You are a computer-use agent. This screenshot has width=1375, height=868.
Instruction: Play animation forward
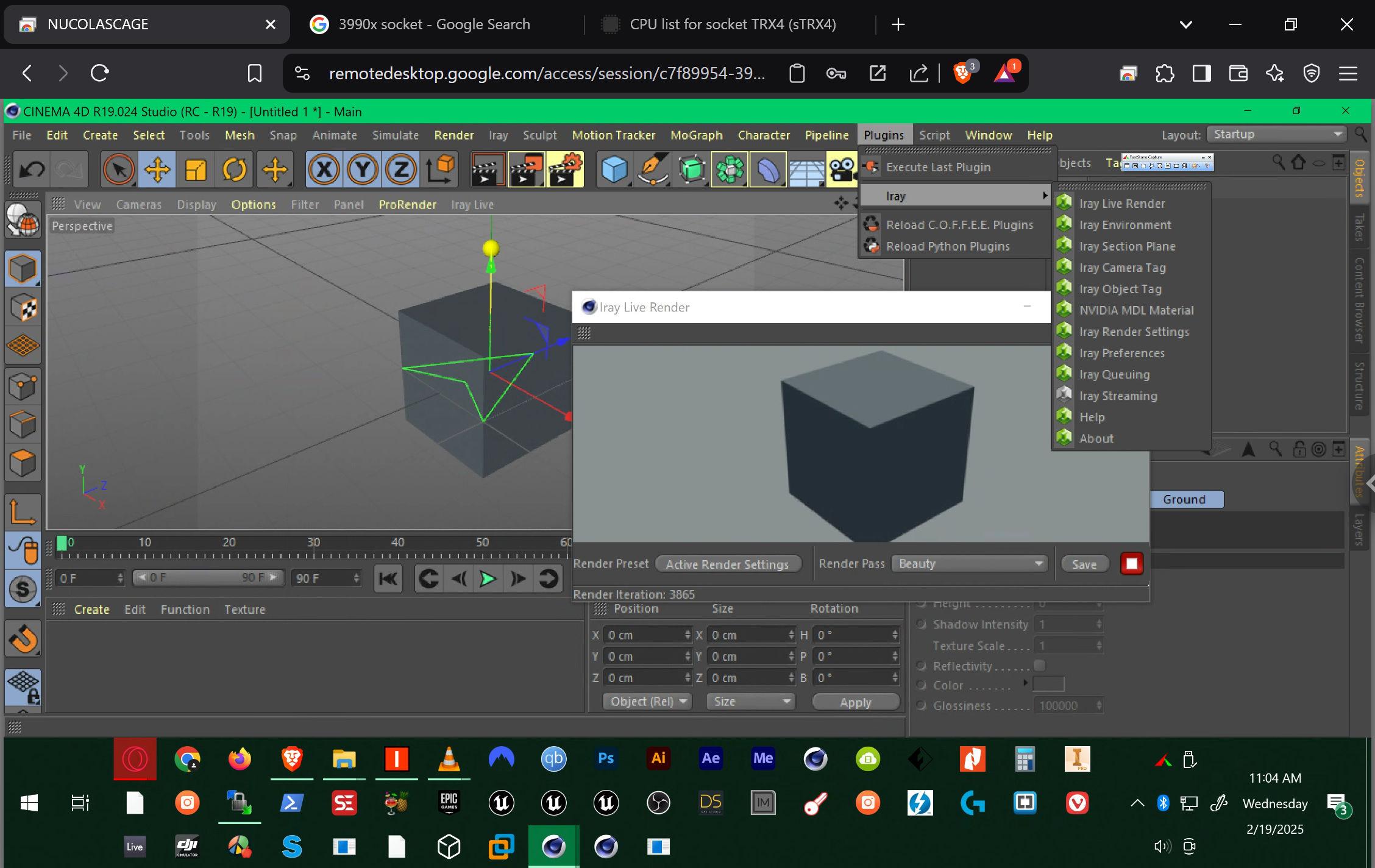tap(488, 578)
